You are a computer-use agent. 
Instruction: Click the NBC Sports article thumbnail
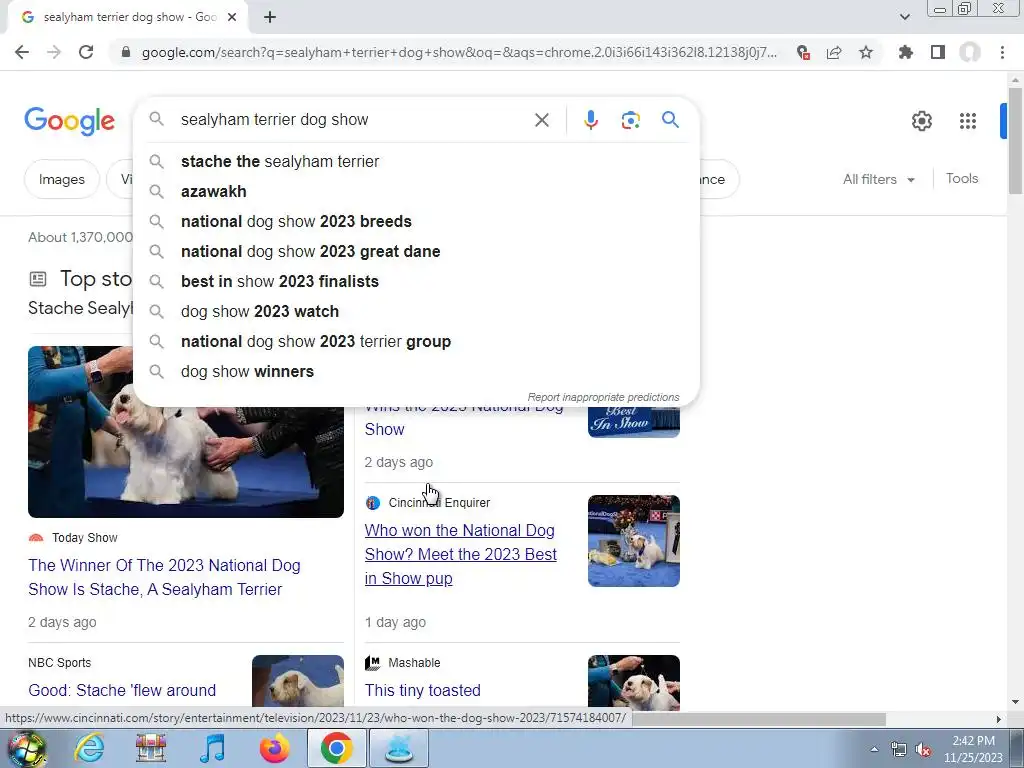coord(298,681)
